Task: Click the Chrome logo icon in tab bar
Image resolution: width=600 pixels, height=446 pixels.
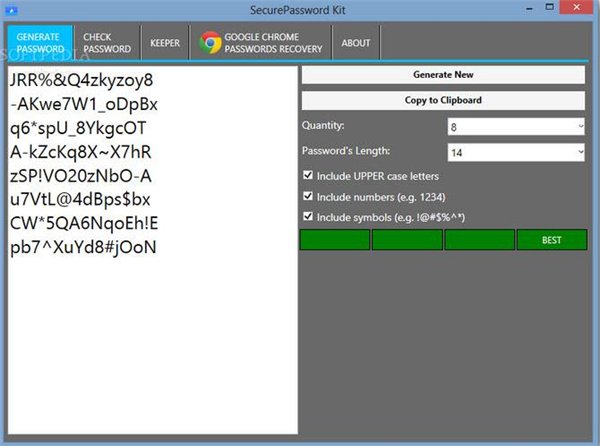Action: tap(210, 42)
